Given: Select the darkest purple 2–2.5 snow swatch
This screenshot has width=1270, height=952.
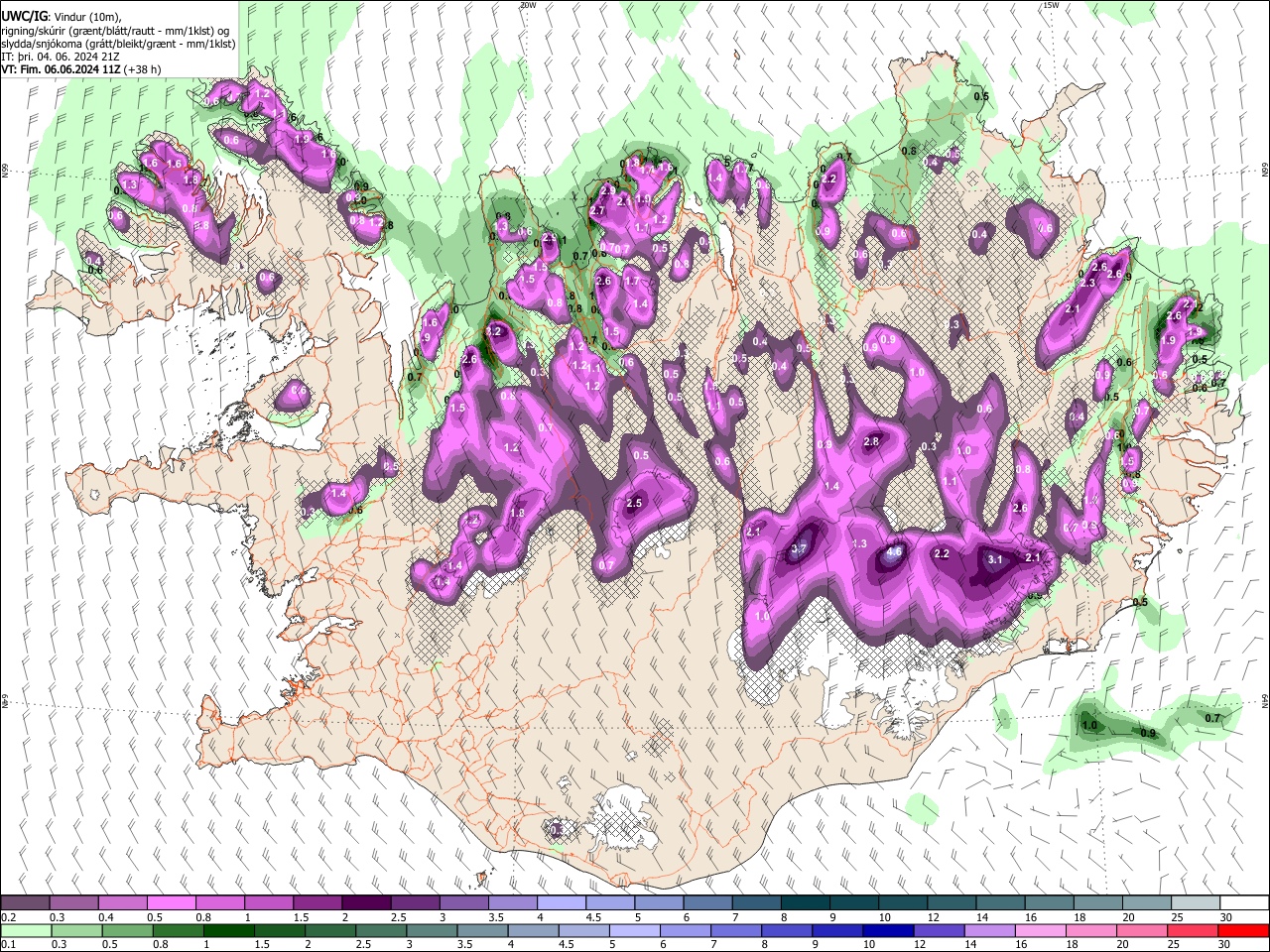Looking at the screenshot, I should pos(366,903).
